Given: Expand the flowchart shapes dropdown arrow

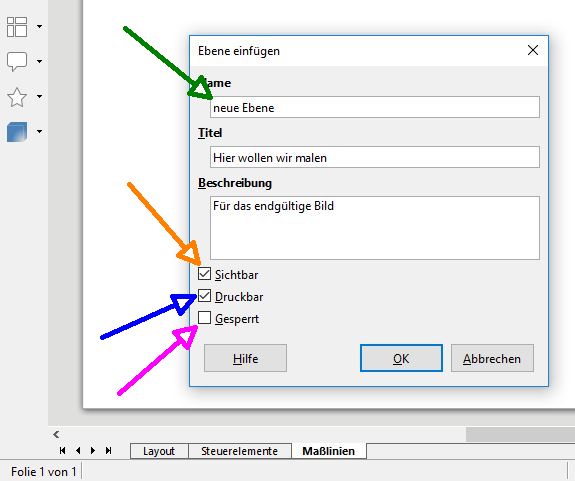Looking at the screenshot, I should click(39, 26).
